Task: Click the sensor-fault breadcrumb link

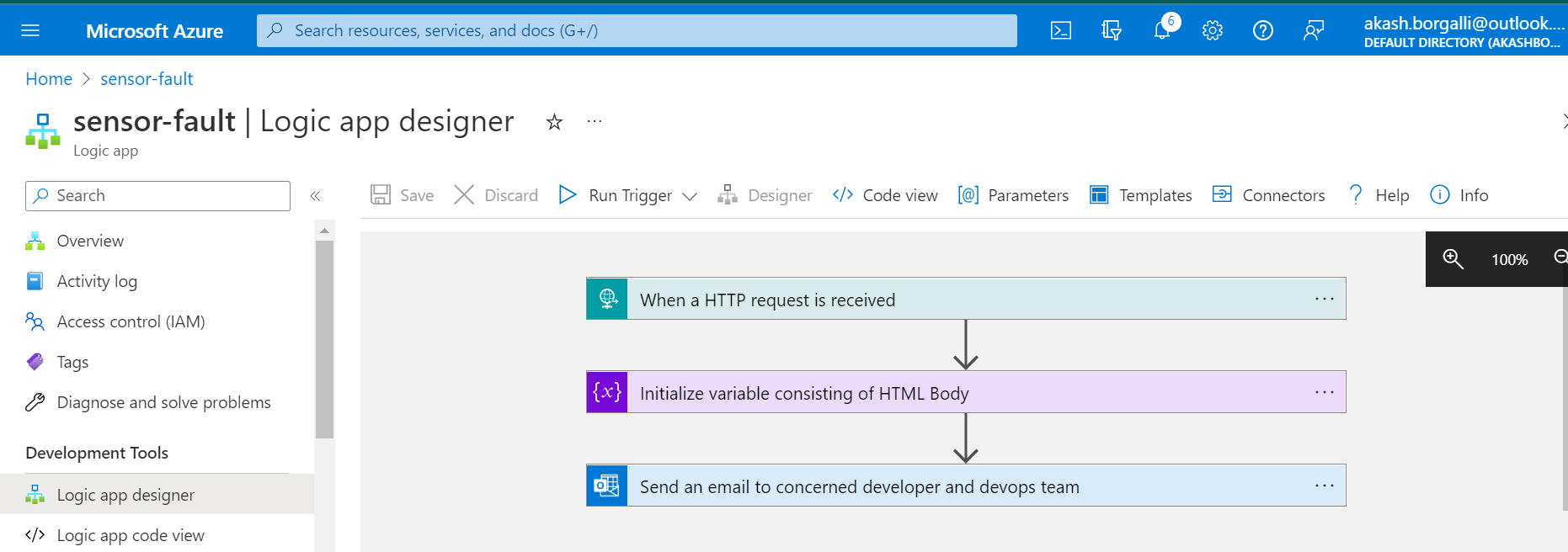Action: pyautogui.click(x=147, y=79)
